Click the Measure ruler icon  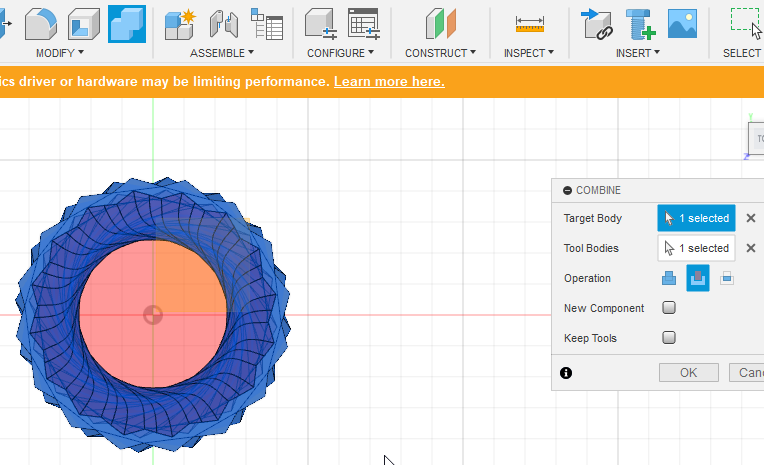529,23
